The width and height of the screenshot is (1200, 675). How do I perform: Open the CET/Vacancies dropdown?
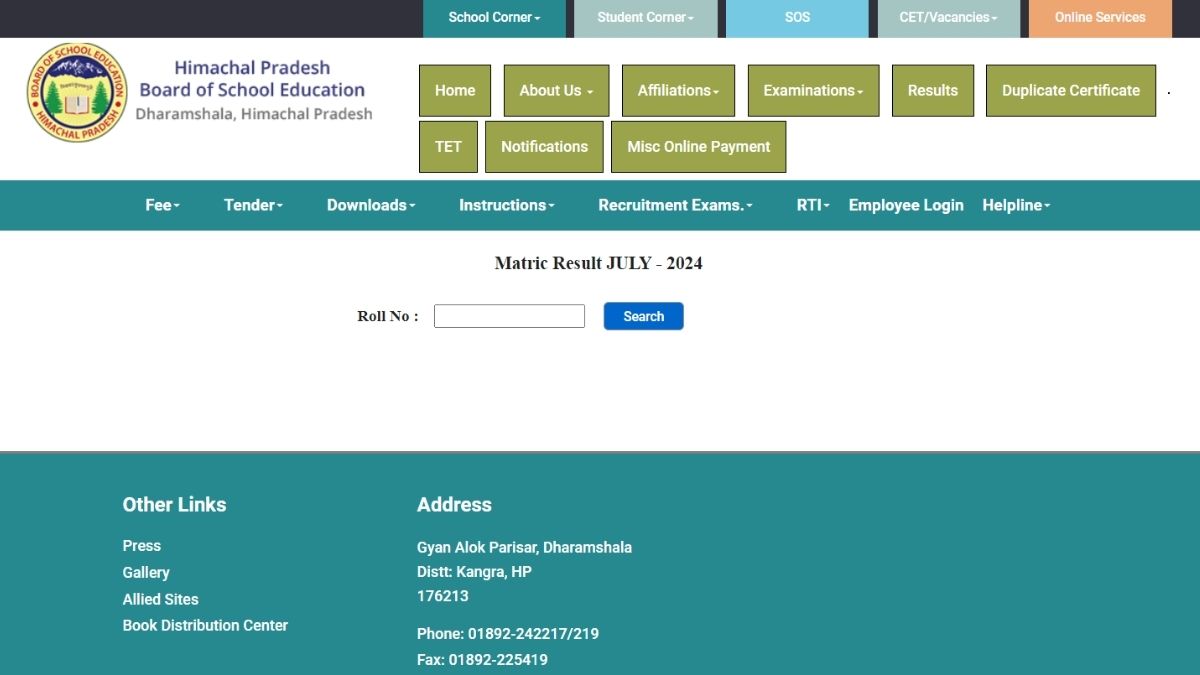coord(948,17)
